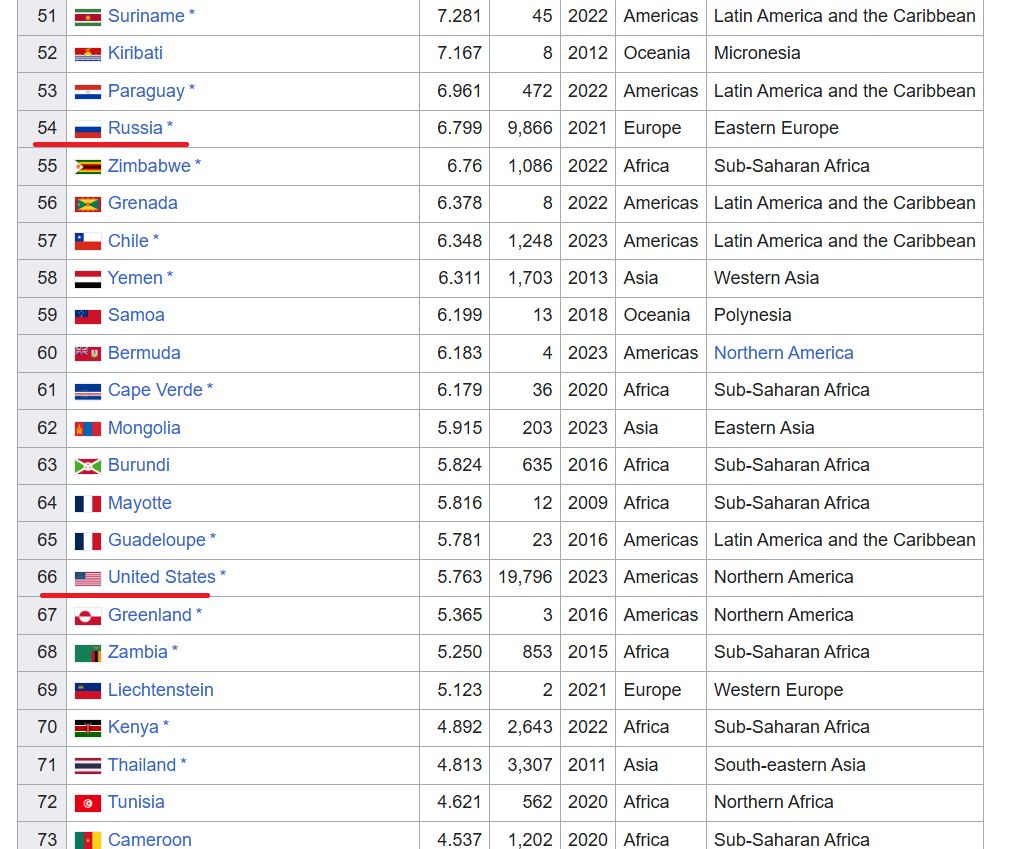Follow the Liechtenstein link

click(x=160, y=689)
